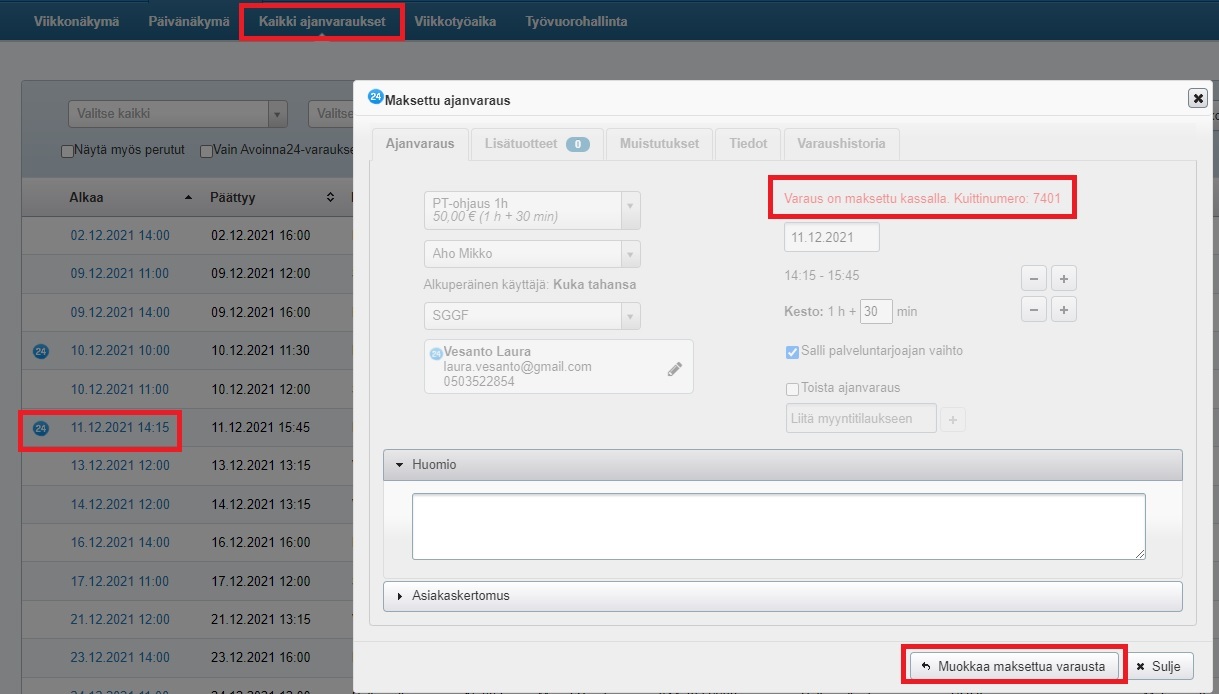The height and width of the screenshot is (694, 1219).
Task: Open the 13.12.2021 12:00 appointment link
Action: click(x=120, y=466)
